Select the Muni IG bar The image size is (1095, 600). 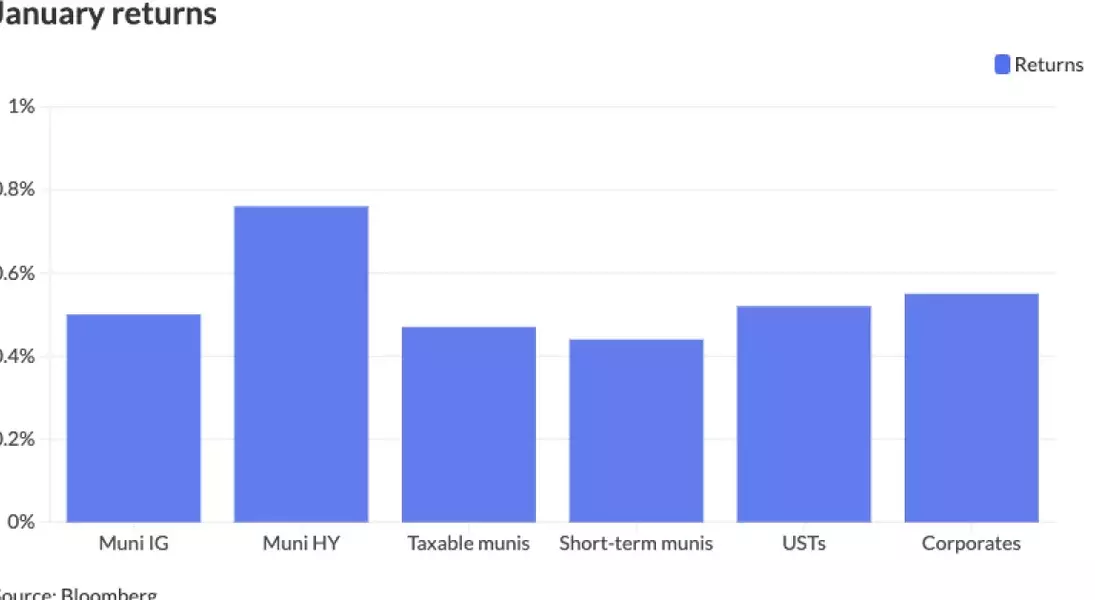click(134, 418)
